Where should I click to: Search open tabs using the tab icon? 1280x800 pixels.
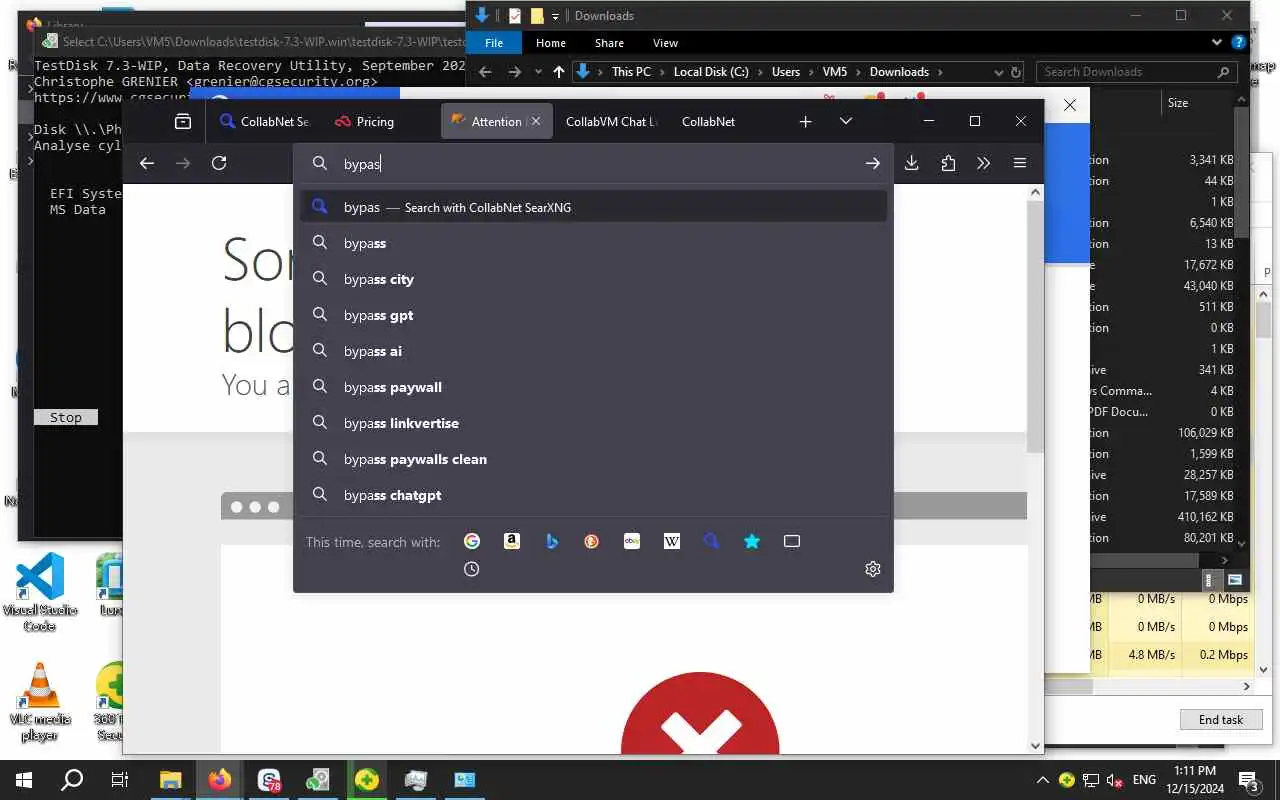(x=792, y=541)
